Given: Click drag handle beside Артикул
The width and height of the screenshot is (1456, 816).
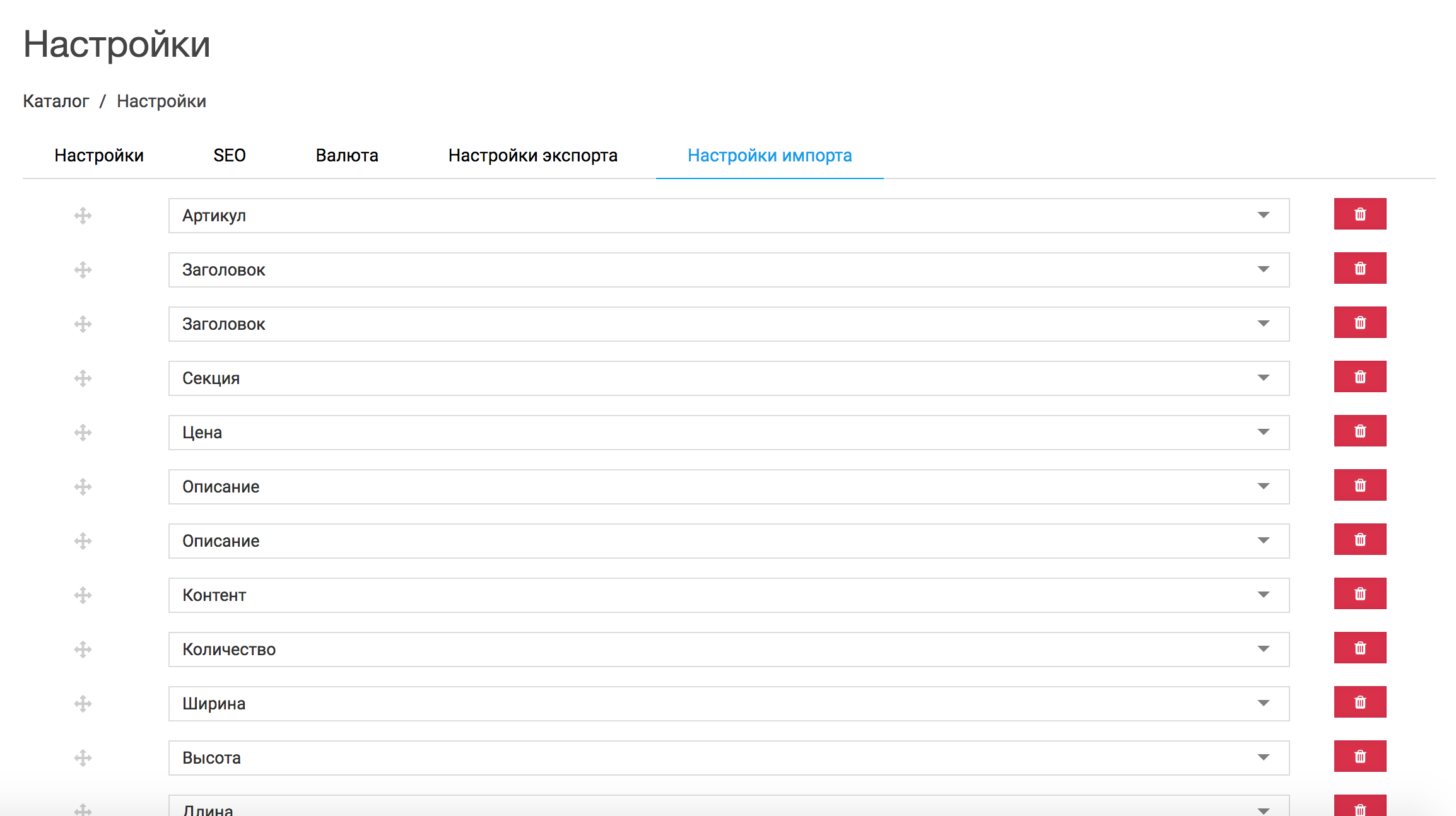Looking at the screenshot, I should click(x=83, y=216).
